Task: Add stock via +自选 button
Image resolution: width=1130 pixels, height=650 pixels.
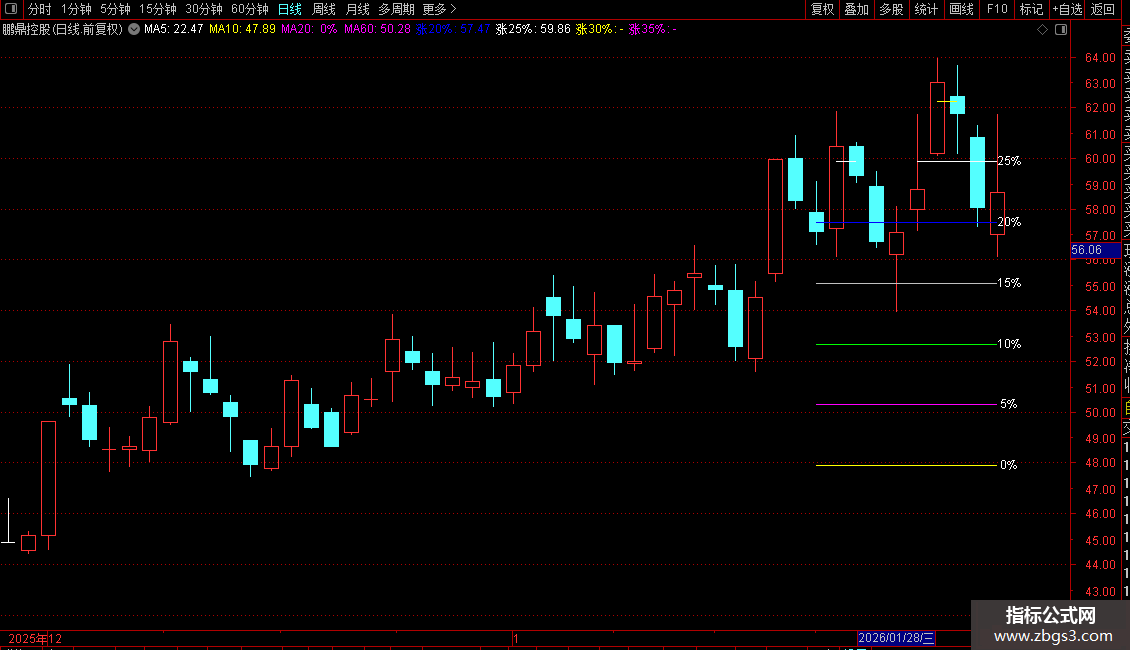Action: click(x=1067, y=9)
